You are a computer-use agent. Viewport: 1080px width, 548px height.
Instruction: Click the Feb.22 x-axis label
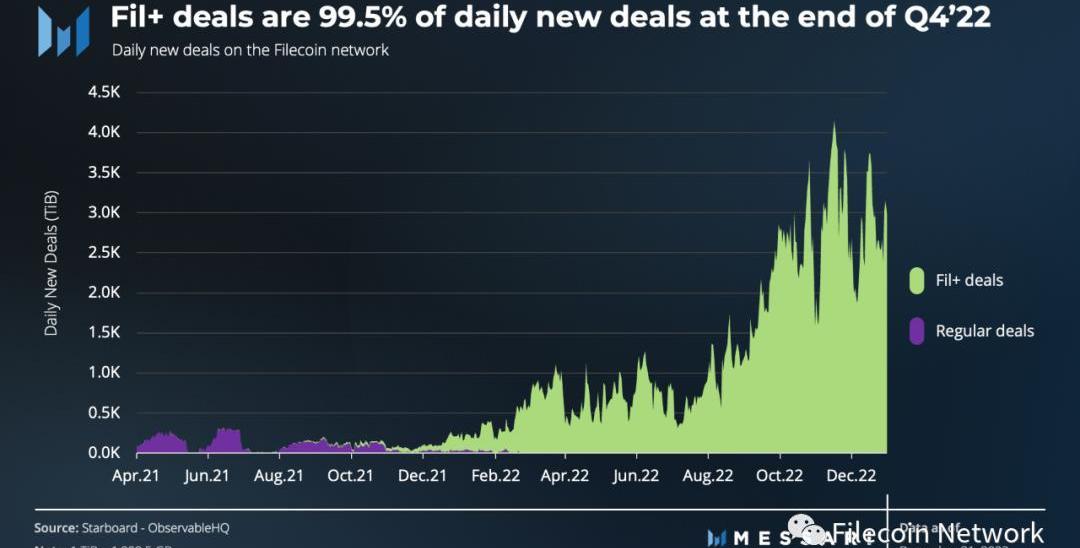point(494,475)
